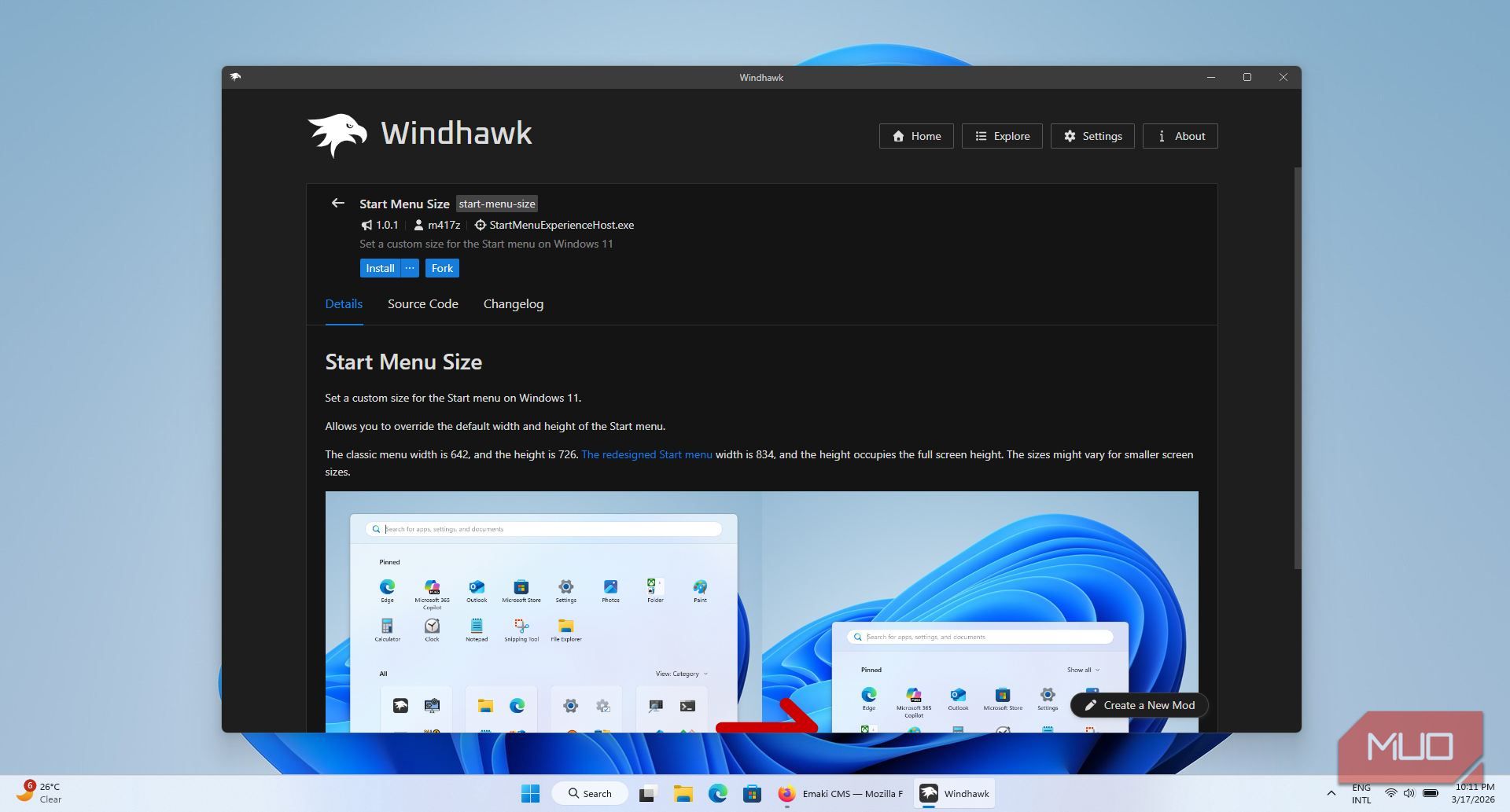Image resolution: width=1510 pixels, height=812 pixels.
Task: Click the battery tray icon
Action: coord(1431,793)
